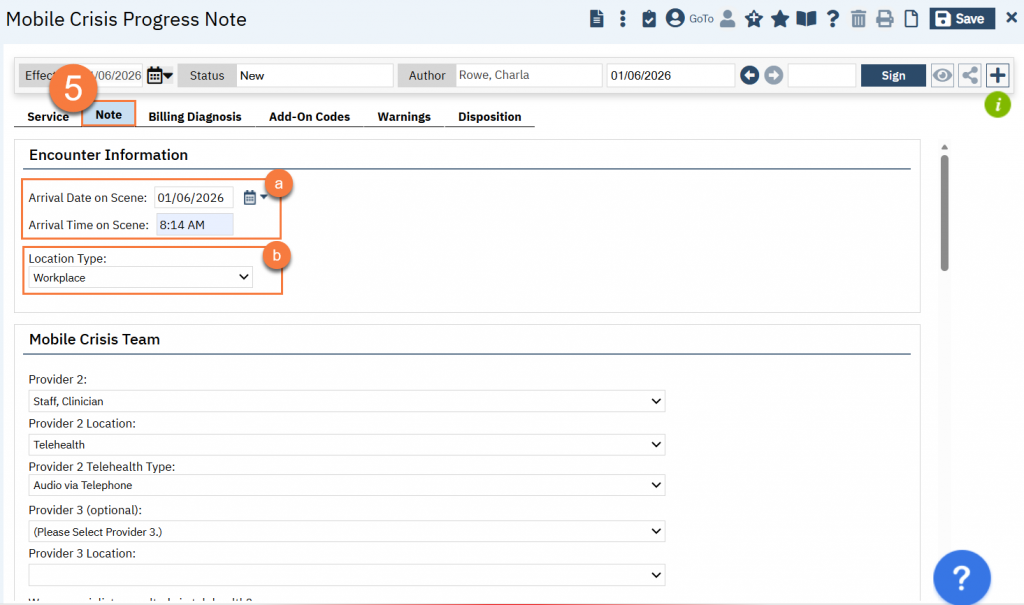This screenshot has height=605, width=1024.
Task: Switch to the Billing Diagnosis tab
Action: (x=195, y=117)
